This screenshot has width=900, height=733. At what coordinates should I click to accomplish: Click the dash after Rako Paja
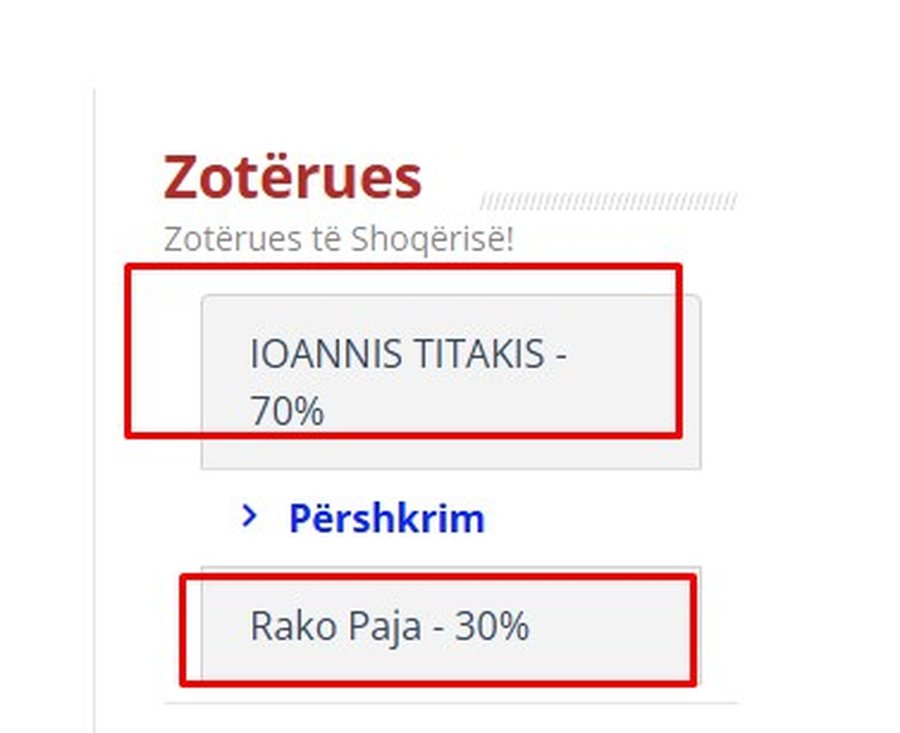click(x=438, y=627)
